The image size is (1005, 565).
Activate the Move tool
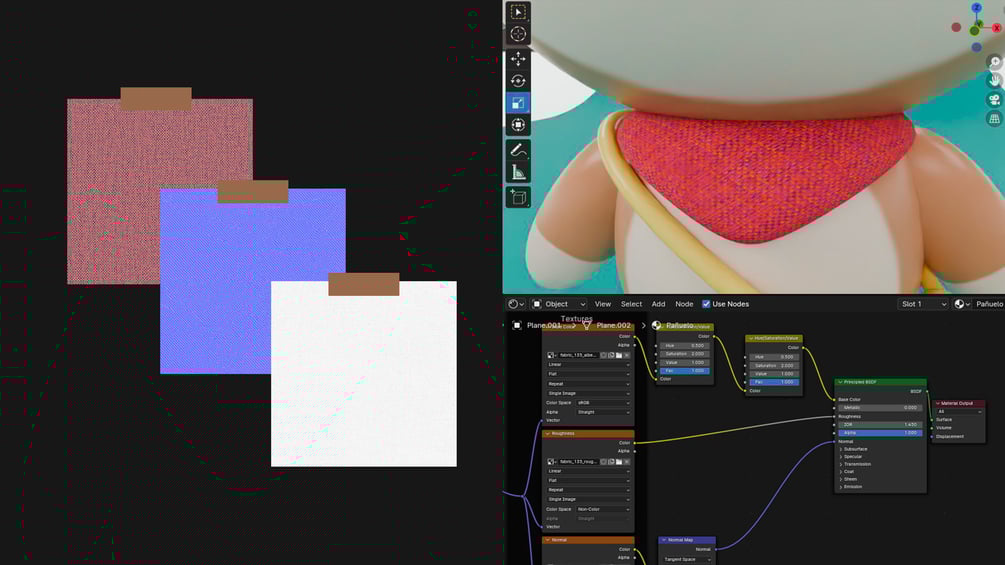click(x=518, y=59)
